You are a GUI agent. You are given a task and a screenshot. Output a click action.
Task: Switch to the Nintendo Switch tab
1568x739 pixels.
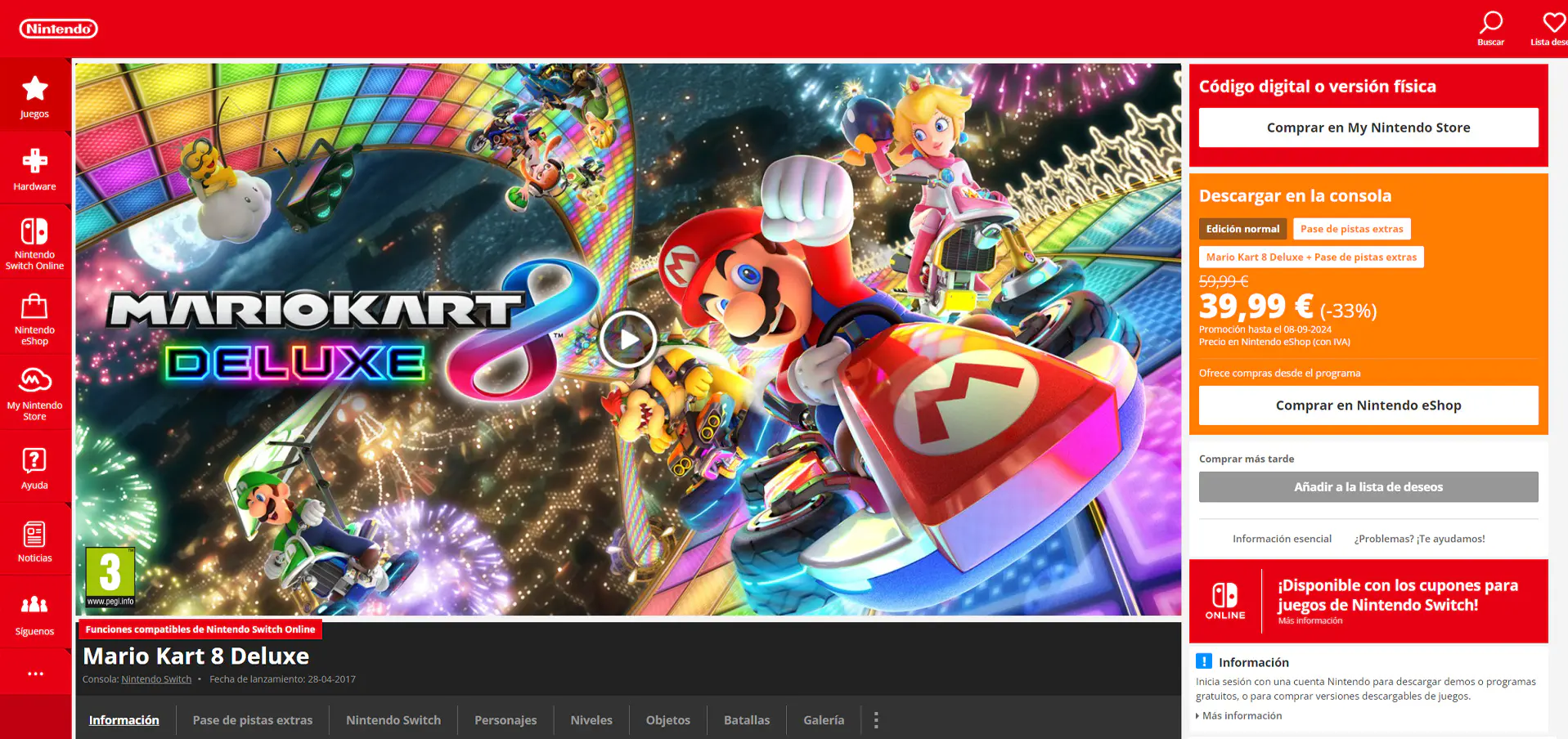(x=393, y=720)
